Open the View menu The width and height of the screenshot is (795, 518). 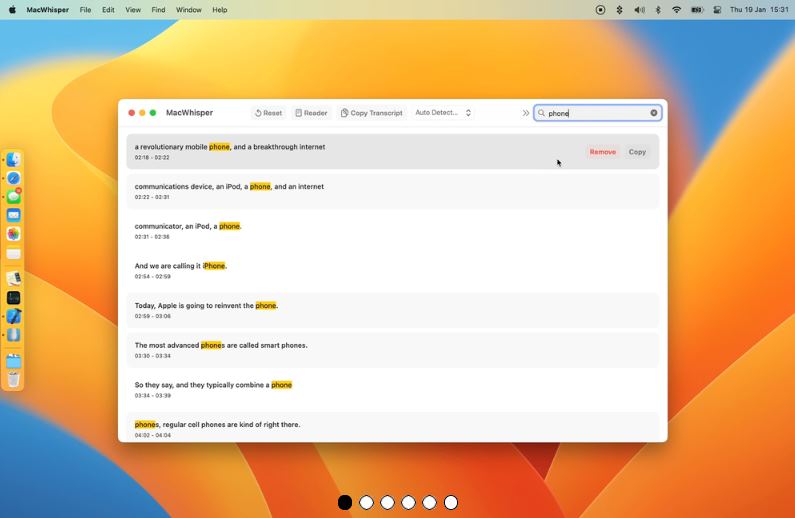click(133, 10)
